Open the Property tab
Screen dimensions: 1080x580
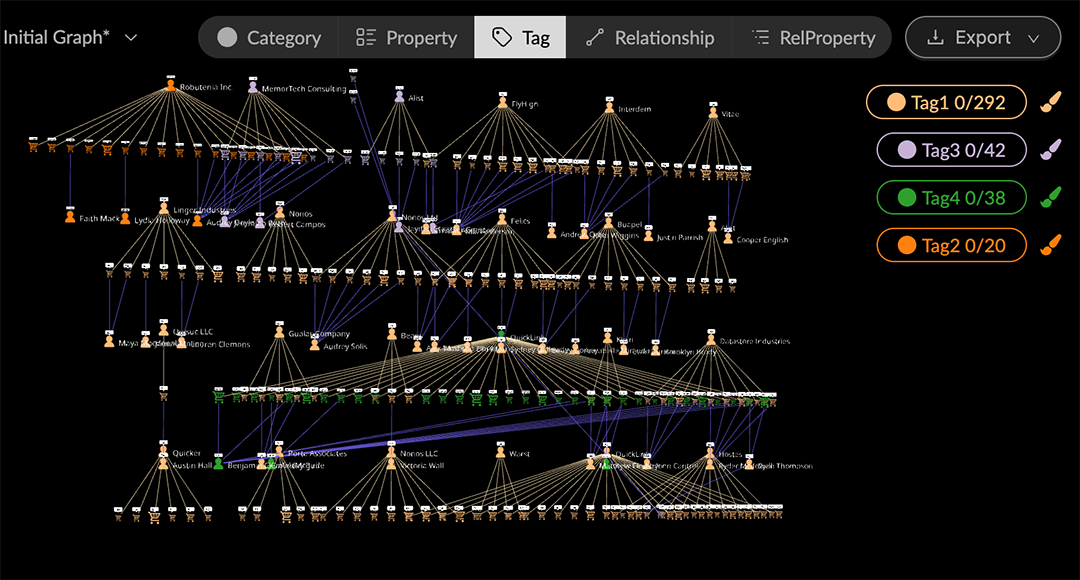[x=406, y=38]
